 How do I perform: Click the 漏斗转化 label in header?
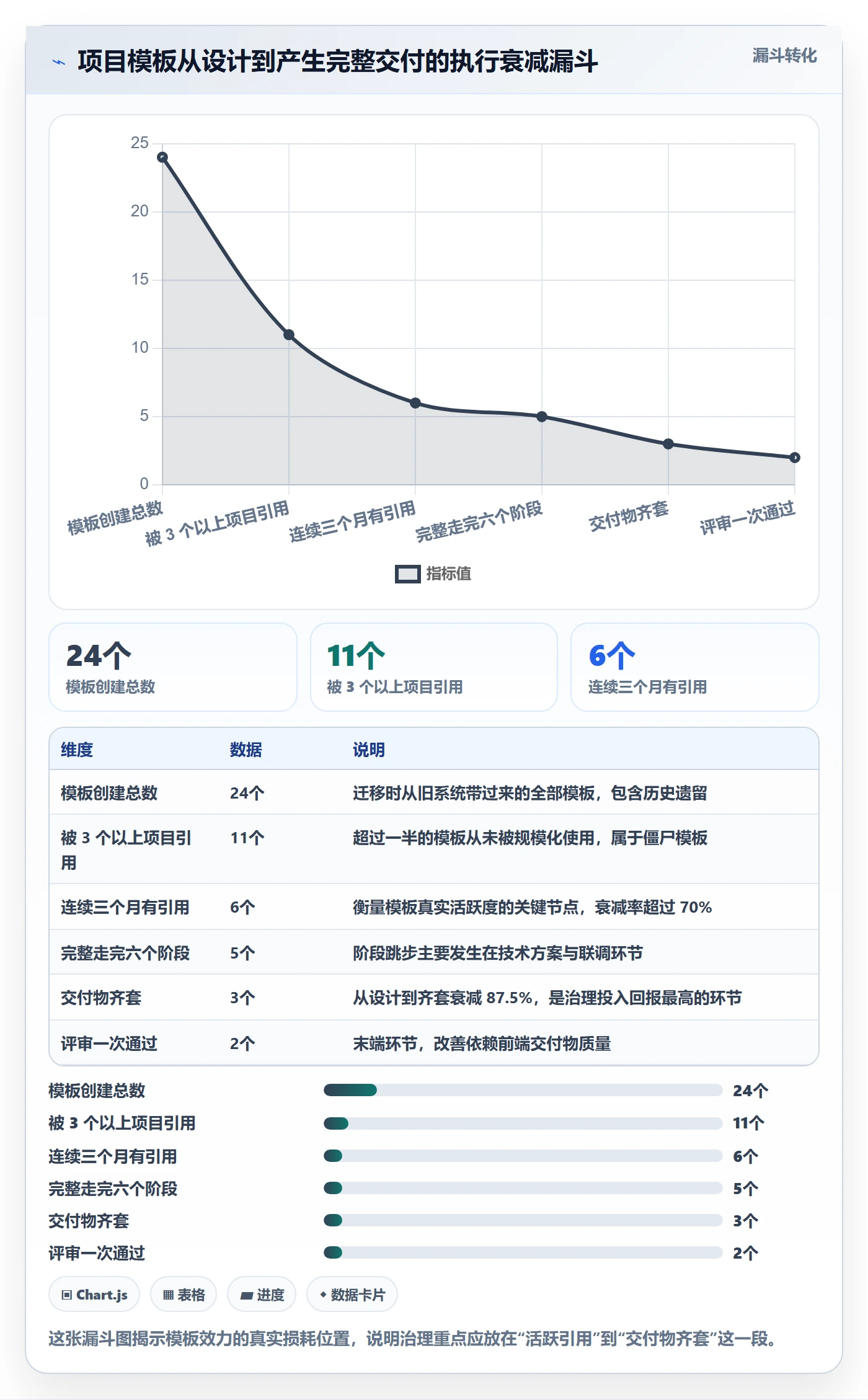784,56
